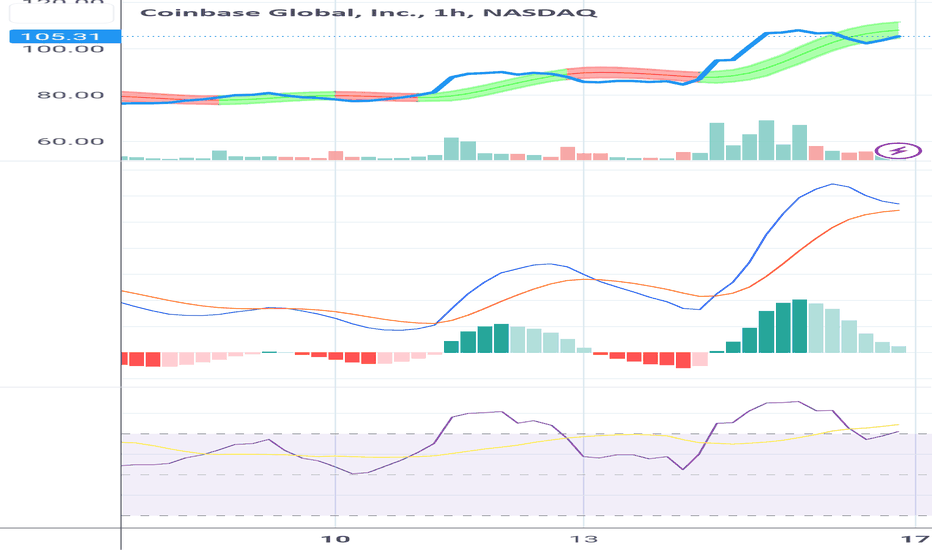Click date label 10 on time axis
The height and width of the screenshot is (550, 932).
[x=335, y=539]
